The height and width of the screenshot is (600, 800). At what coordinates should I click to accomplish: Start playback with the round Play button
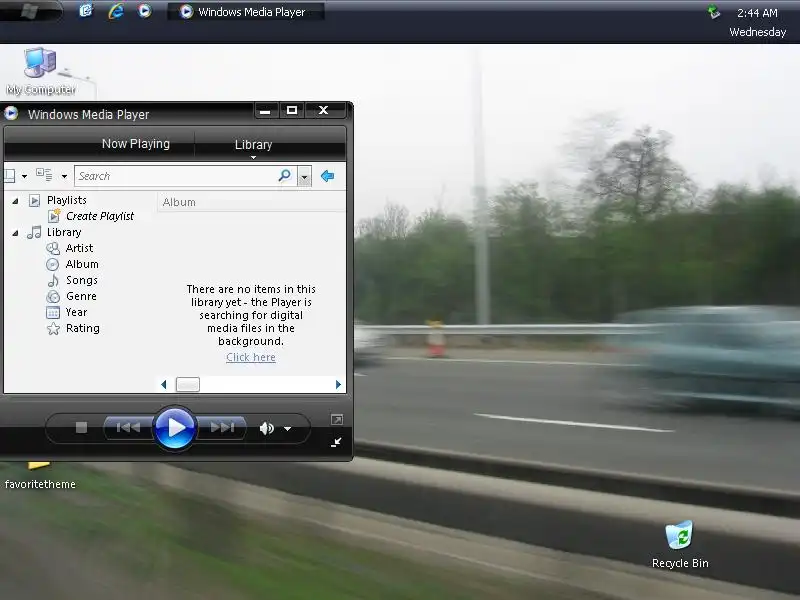[174, 428]
